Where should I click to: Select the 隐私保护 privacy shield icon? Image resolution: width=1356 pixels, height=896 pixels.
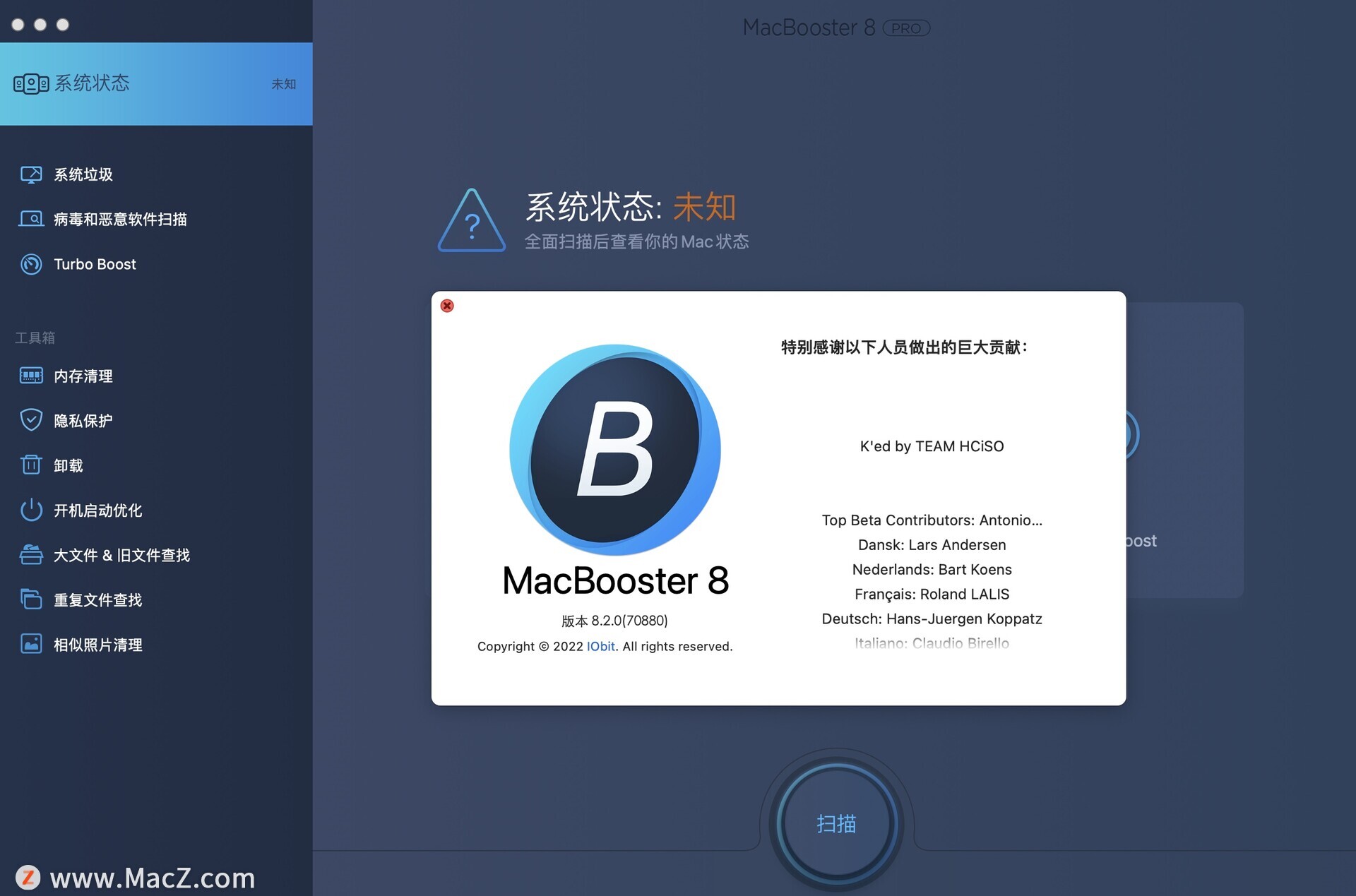pyautogui.click(x=31, y=420)
